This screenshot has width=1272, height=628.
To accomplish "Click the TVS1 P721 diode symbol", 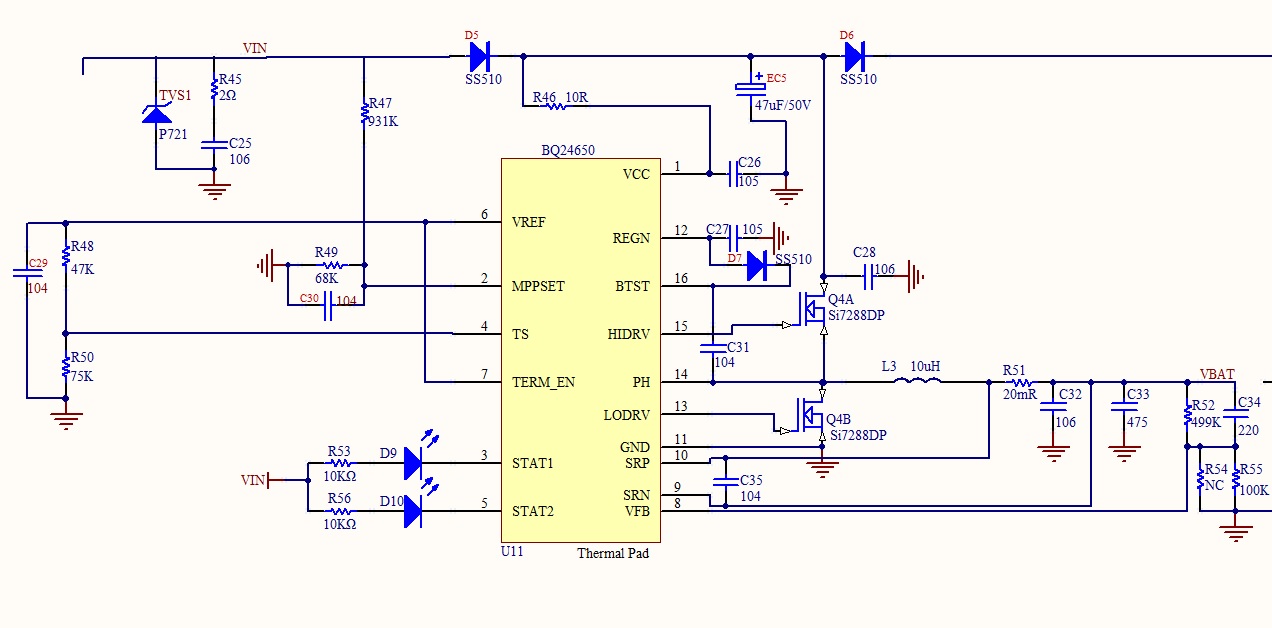I will (157, 114).
